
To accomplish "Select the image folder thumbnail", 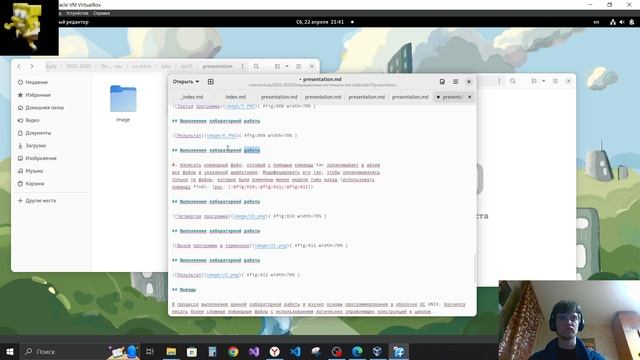I will (x=123, y=98).
